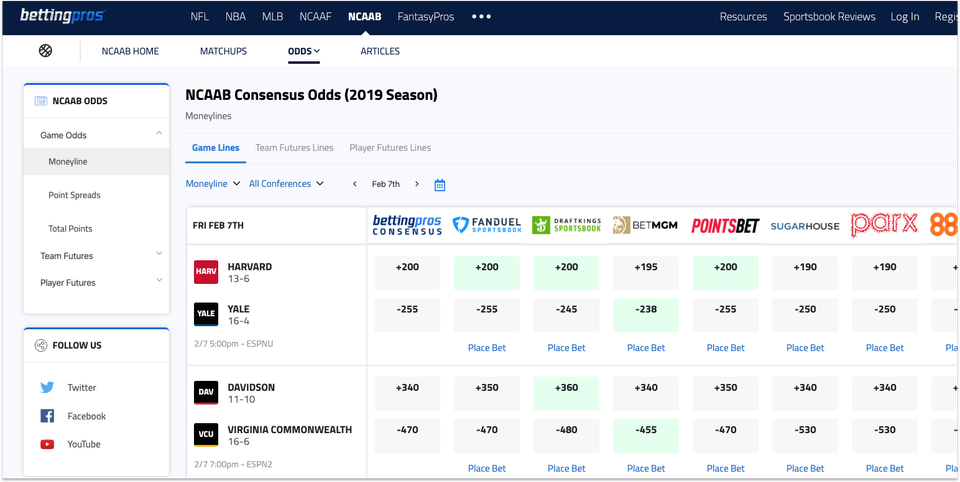Click the Yale team logo
Image resolution: width=960 pixels, height=482 pixels.
pos(206,314)
